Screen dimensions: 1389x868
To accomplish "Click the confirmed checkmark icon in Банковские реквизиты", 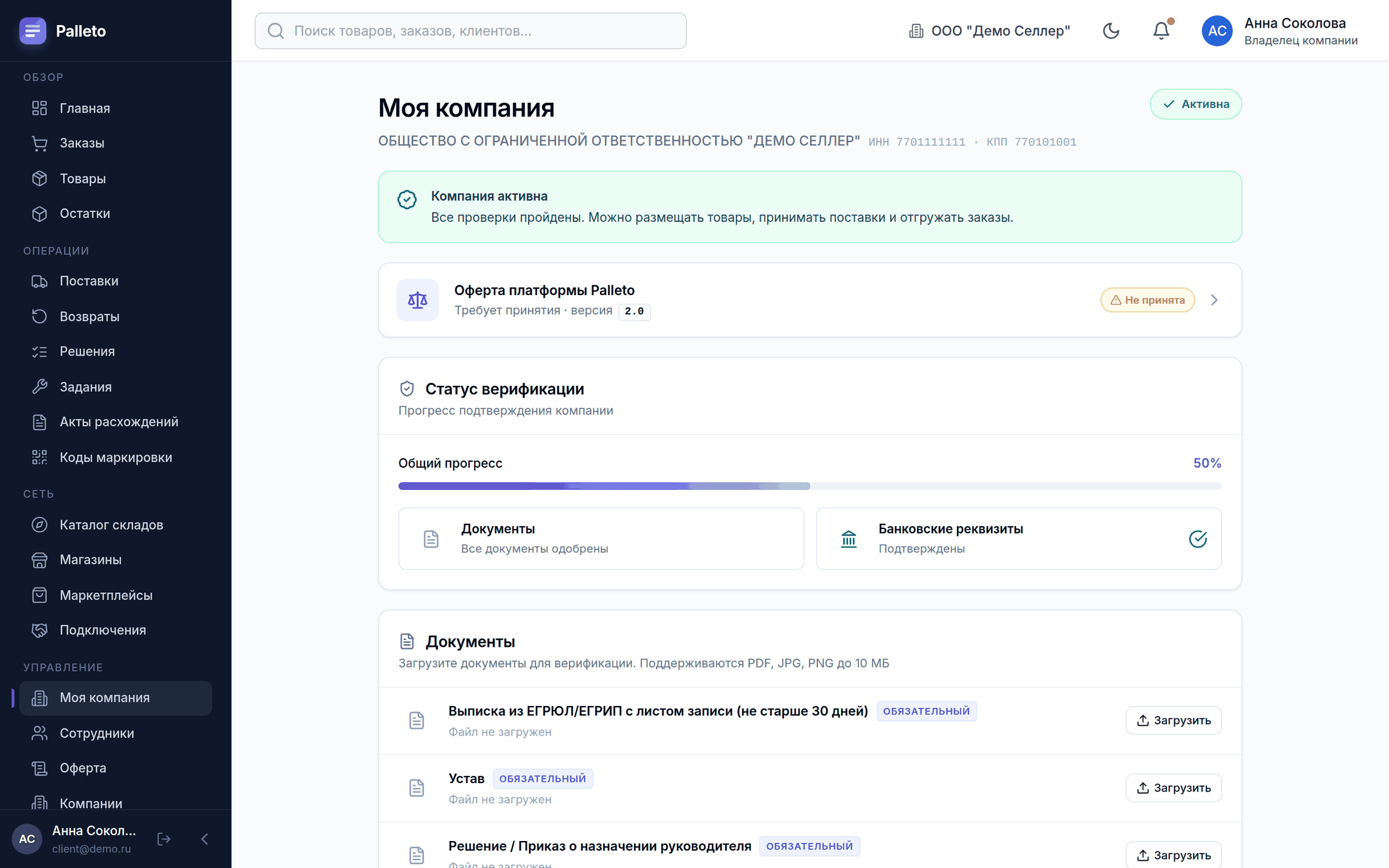I will coord(1197,539).
